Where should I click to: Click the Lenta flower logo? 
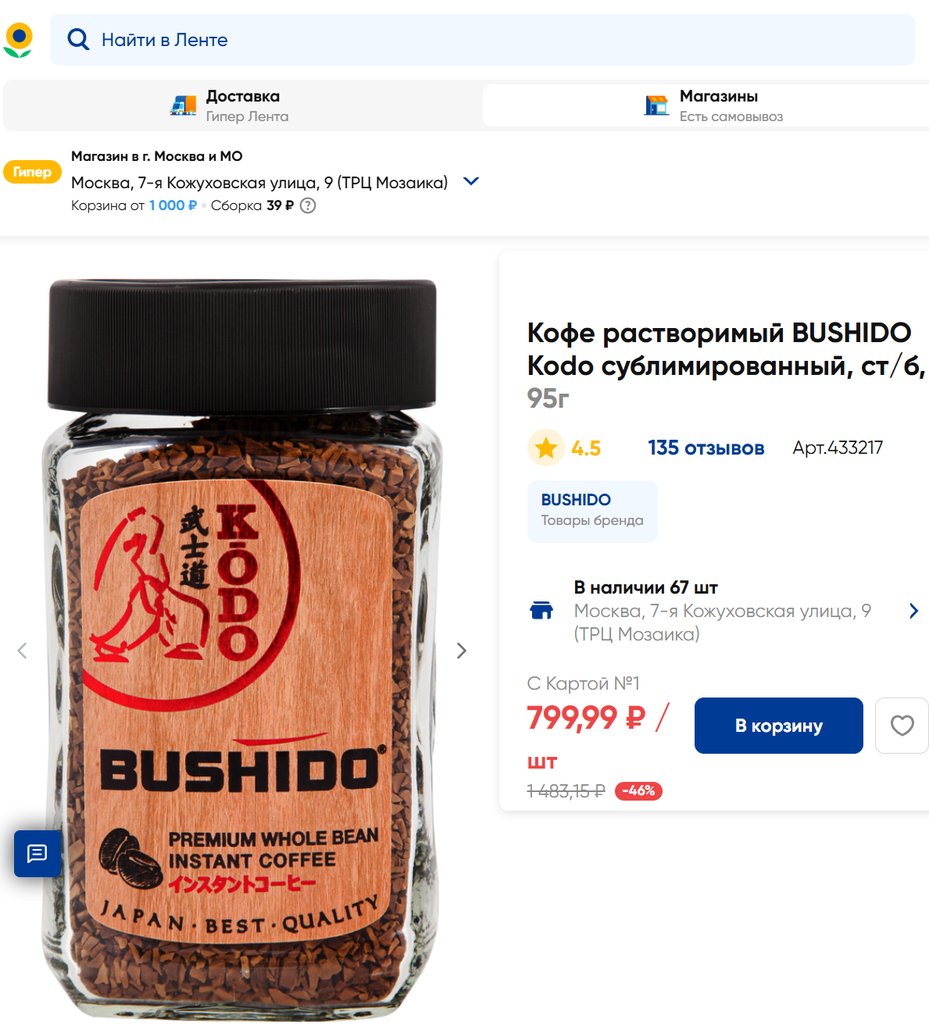click(x=18, y=40)
